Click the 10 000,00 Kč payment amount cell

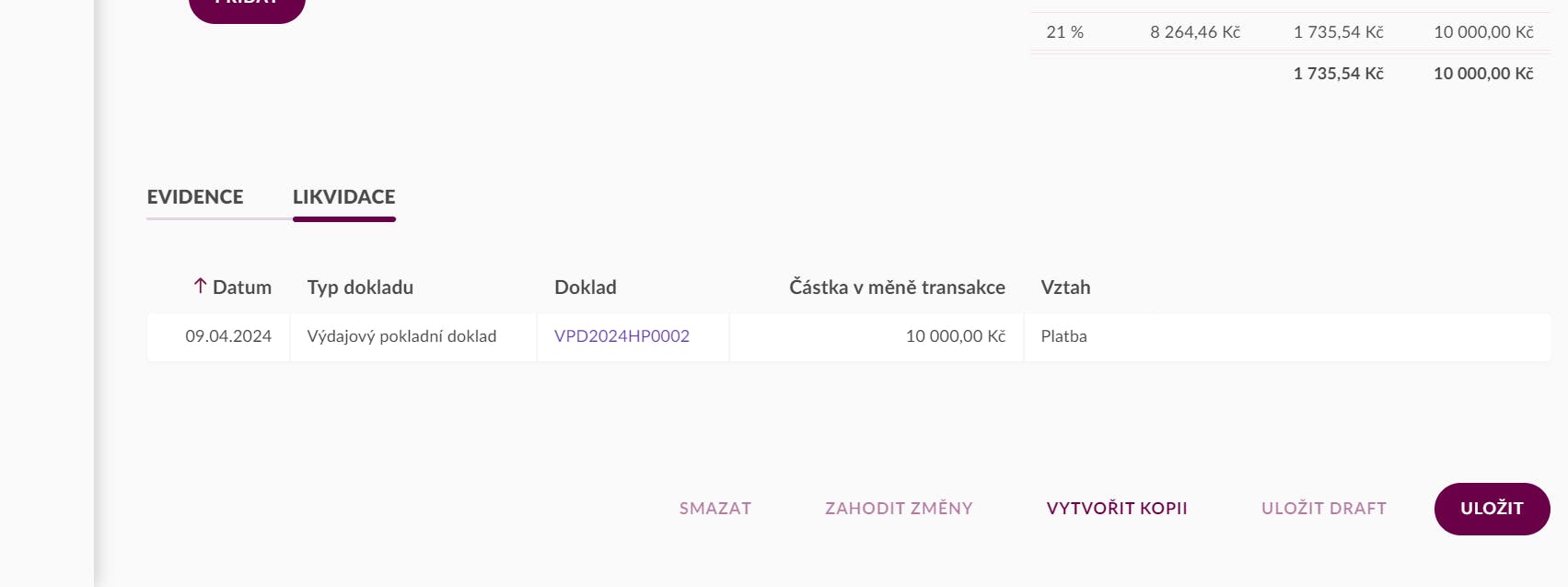click(x=877, y=336)
